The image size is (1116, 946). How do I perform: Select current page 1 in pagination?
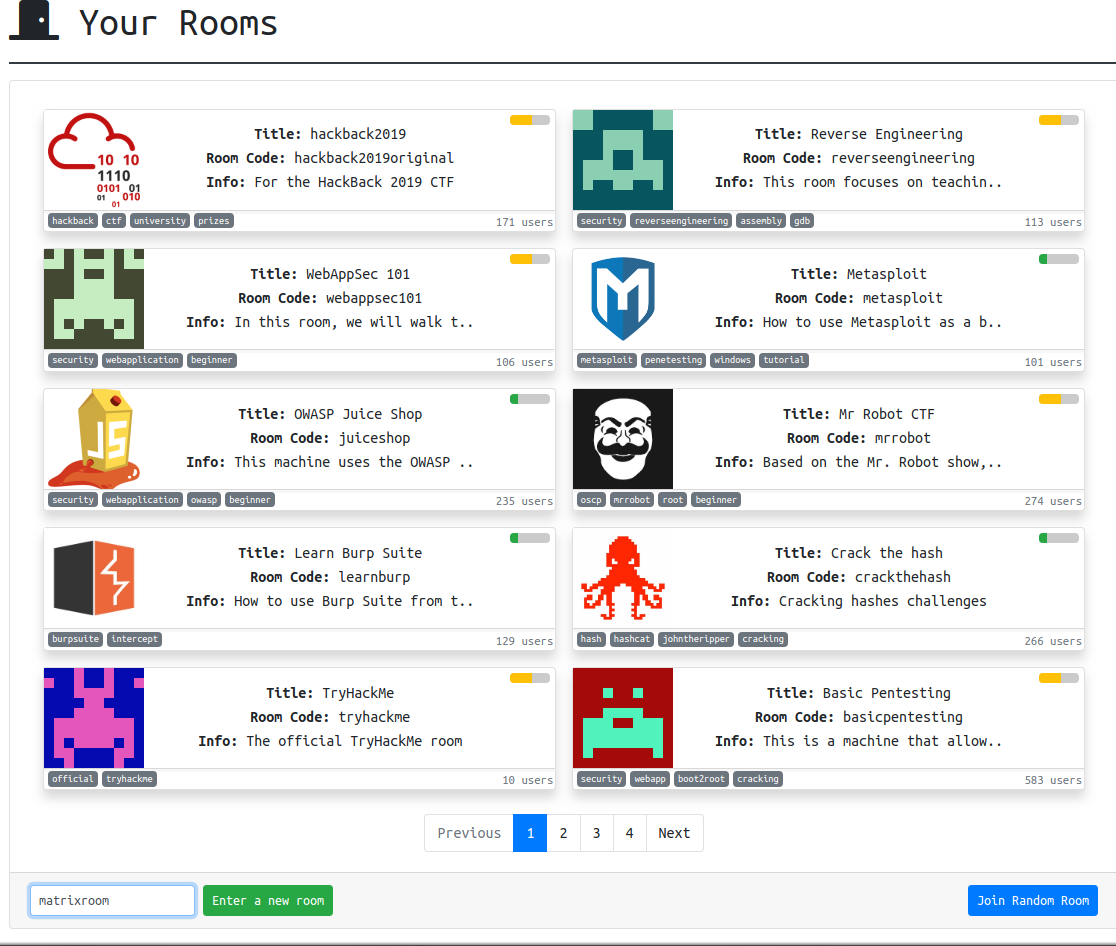[x=530, y=833]
